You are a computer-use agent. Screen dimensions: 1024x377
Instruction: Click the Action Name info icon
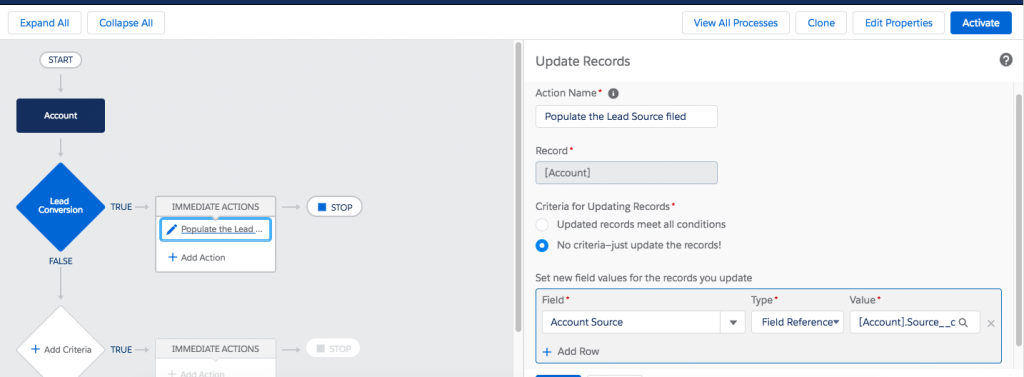click(x=613, y=93)
